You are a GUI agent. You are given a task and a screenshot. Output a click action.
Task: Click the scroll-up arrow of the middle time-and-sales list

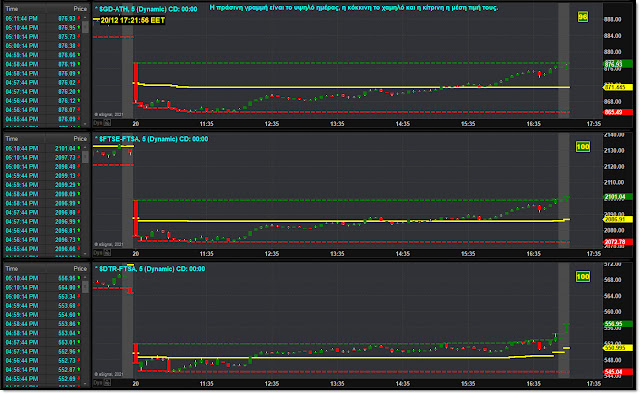click(x=85, y=147)
